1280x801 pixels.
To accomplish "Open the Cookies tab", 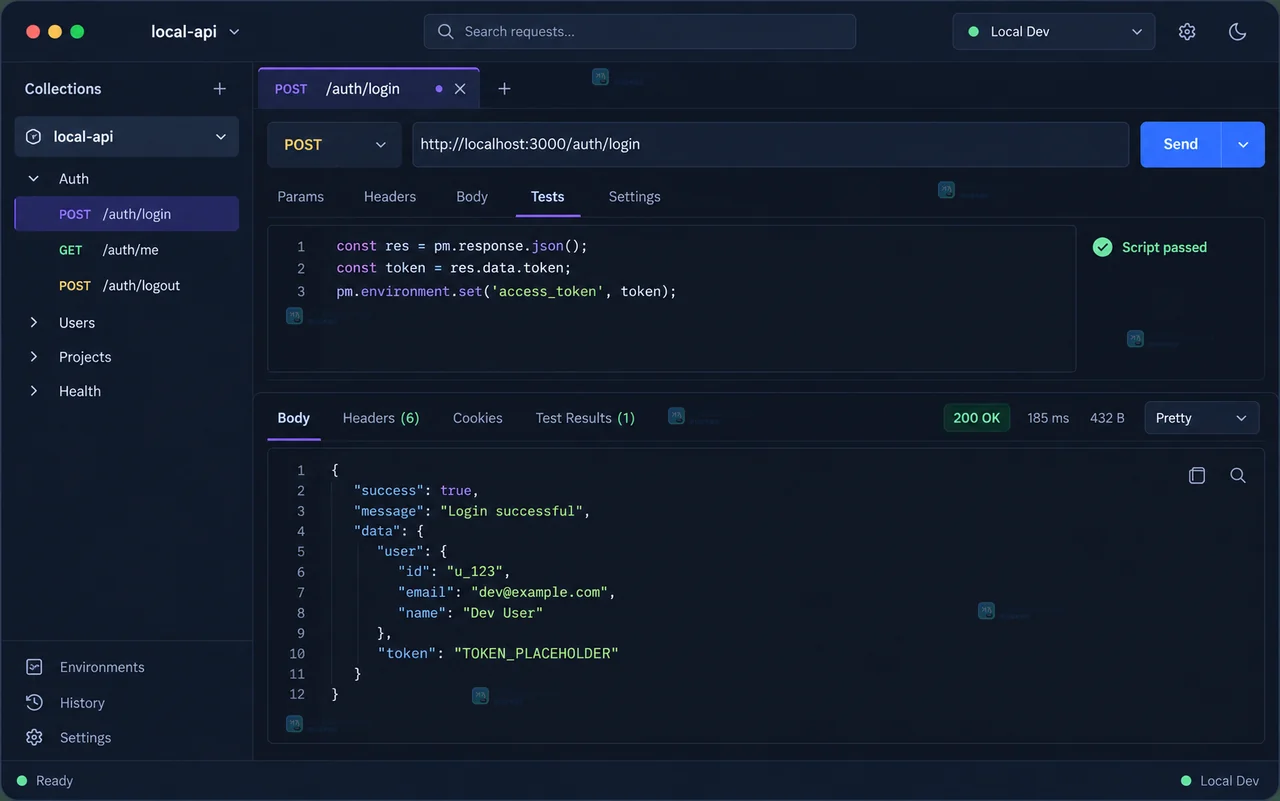I will tap(478, 418).
